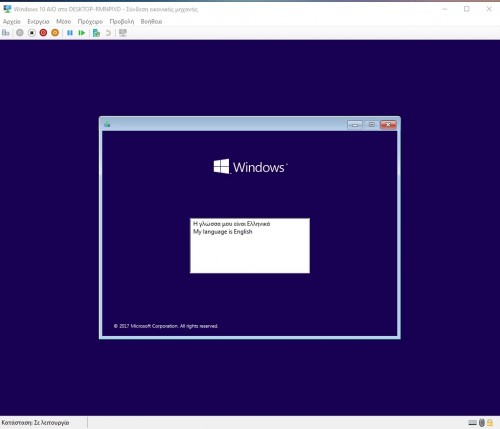The width and height of the screenshot is (500, 429).
Task: Turn off the VM with the black square icon
Action: (x=32, y=33)
